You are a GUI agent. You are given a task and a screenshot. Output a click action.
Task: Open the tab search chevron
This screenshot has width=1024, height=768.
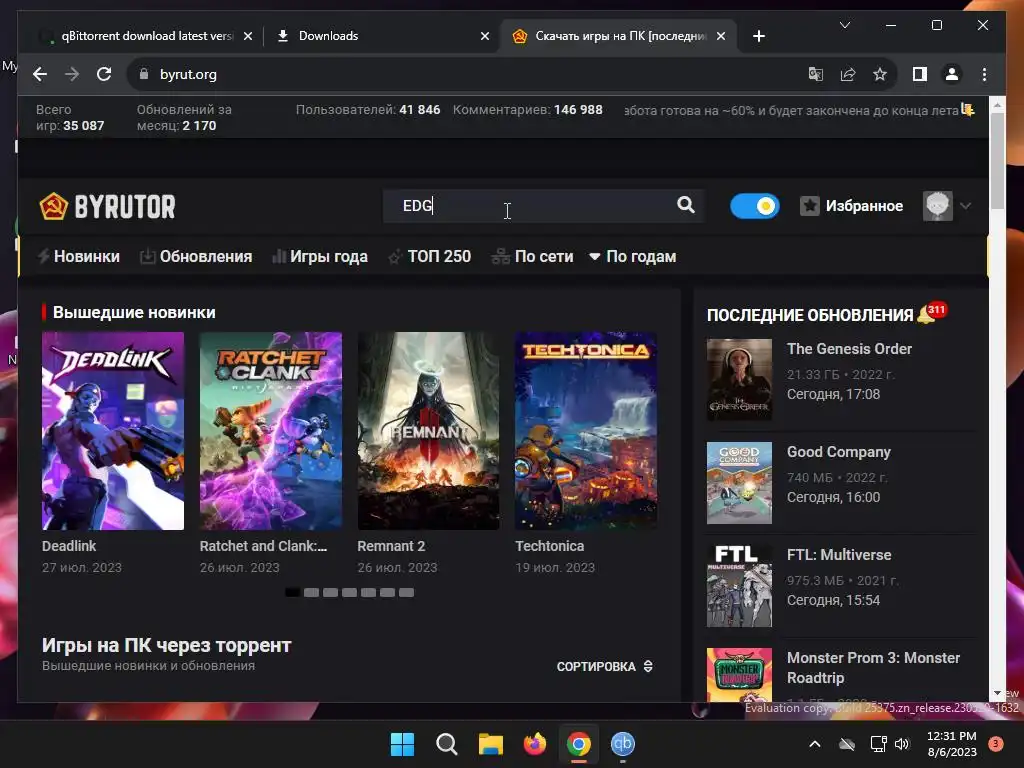pos(844,25)
